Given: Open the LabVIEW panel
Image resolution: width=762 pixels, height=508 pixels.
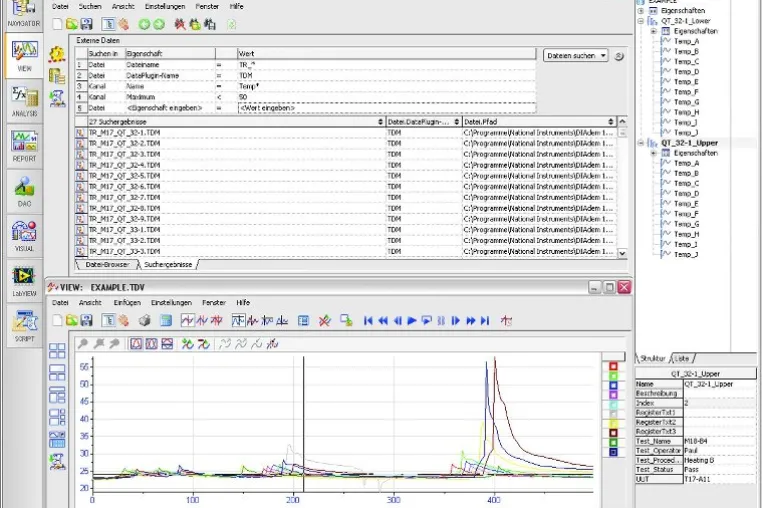Looking at the screenshot, I should point(24,281).
